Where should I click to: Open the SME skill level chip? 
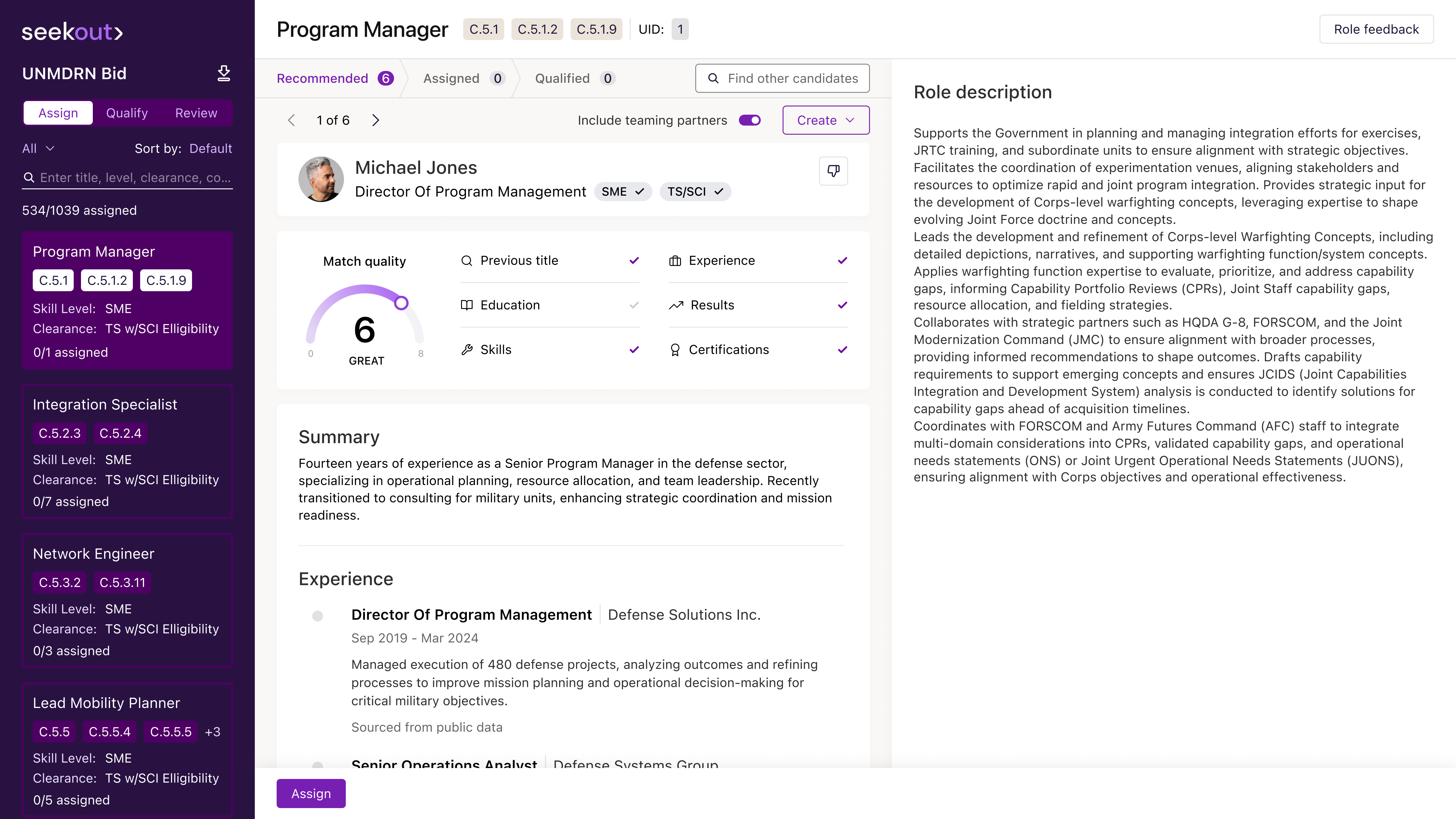pyautogui.click(x=623, y=192)
